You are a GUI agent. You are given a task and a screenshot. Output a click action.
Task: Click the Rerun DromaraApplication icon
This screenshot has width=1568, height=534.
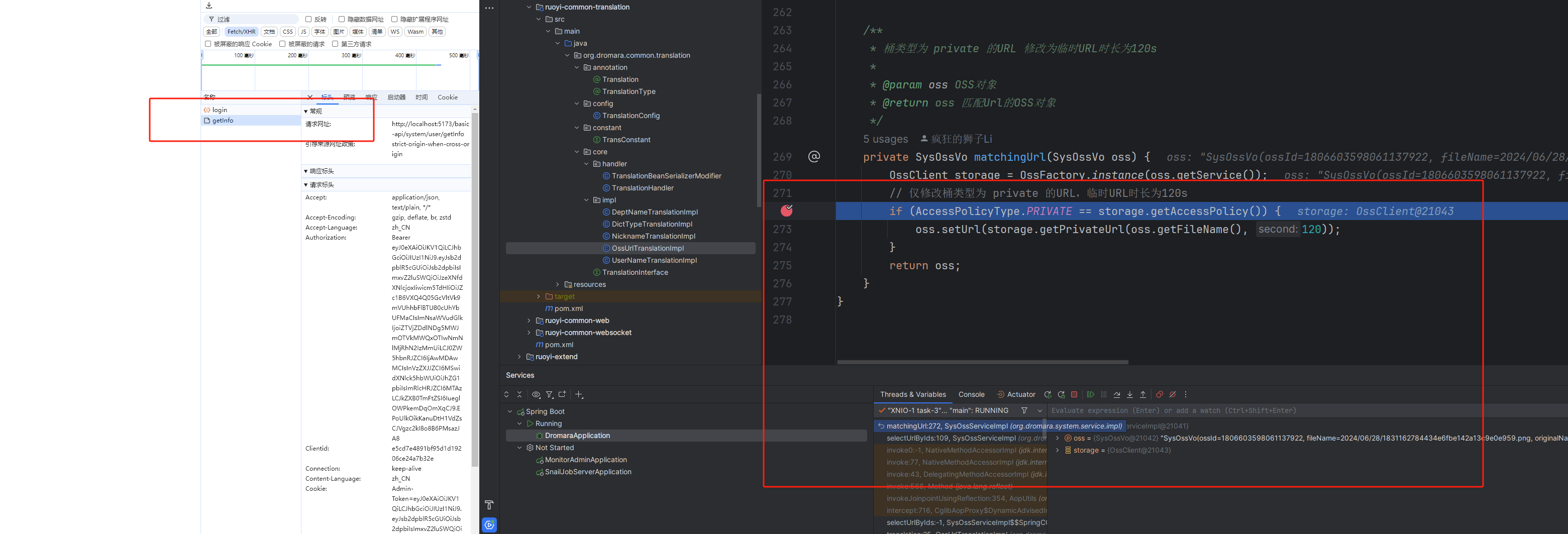pos(1048,394)
